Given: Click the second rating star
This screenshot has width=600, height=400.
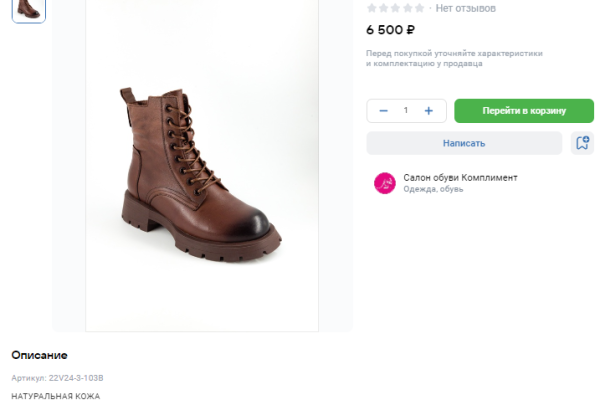Looking at the screenshot, I should [x=383, y=8].
